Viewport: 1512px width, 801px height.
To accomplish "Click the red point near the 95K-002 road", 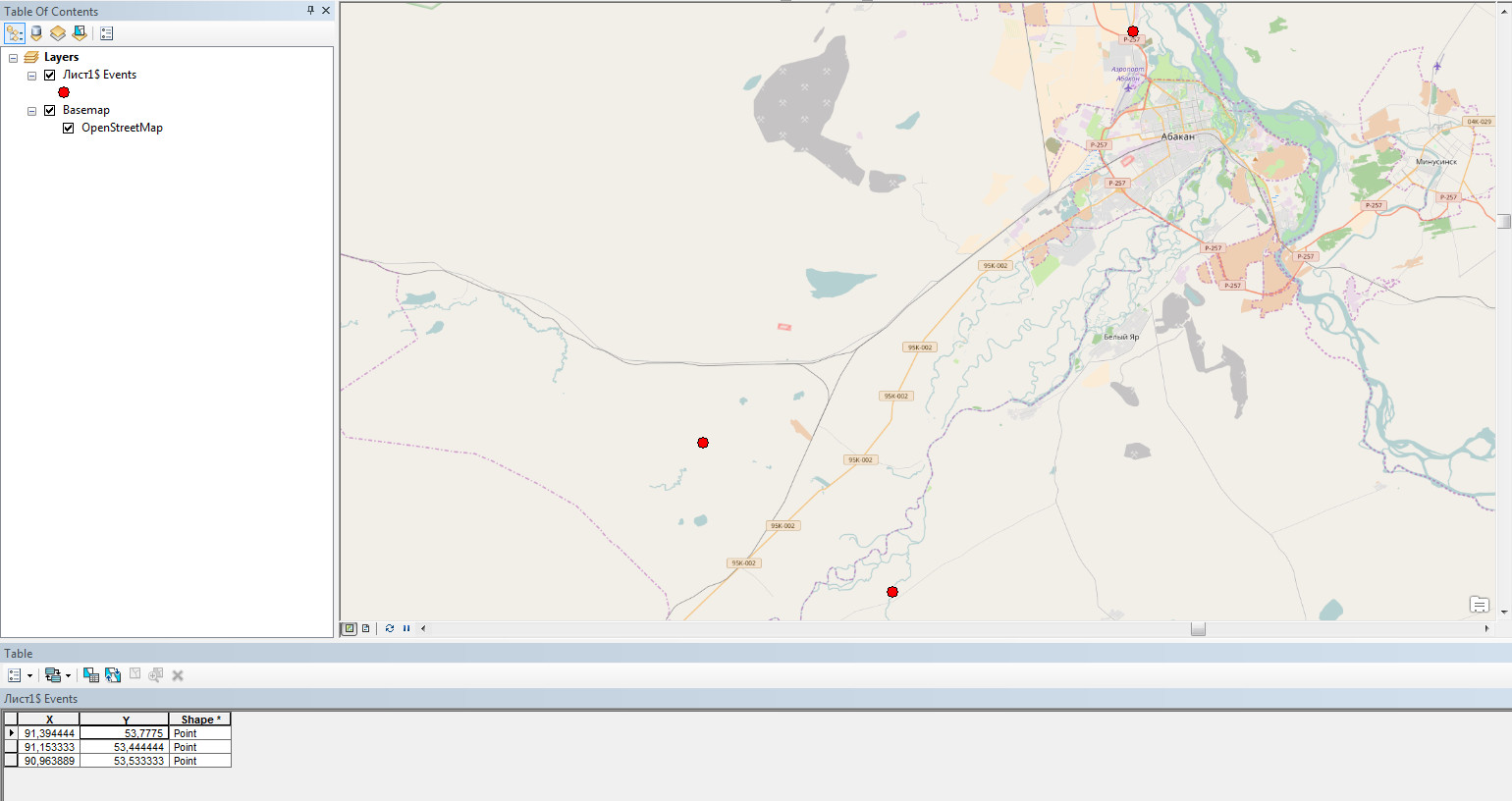I will coord(703,443).
